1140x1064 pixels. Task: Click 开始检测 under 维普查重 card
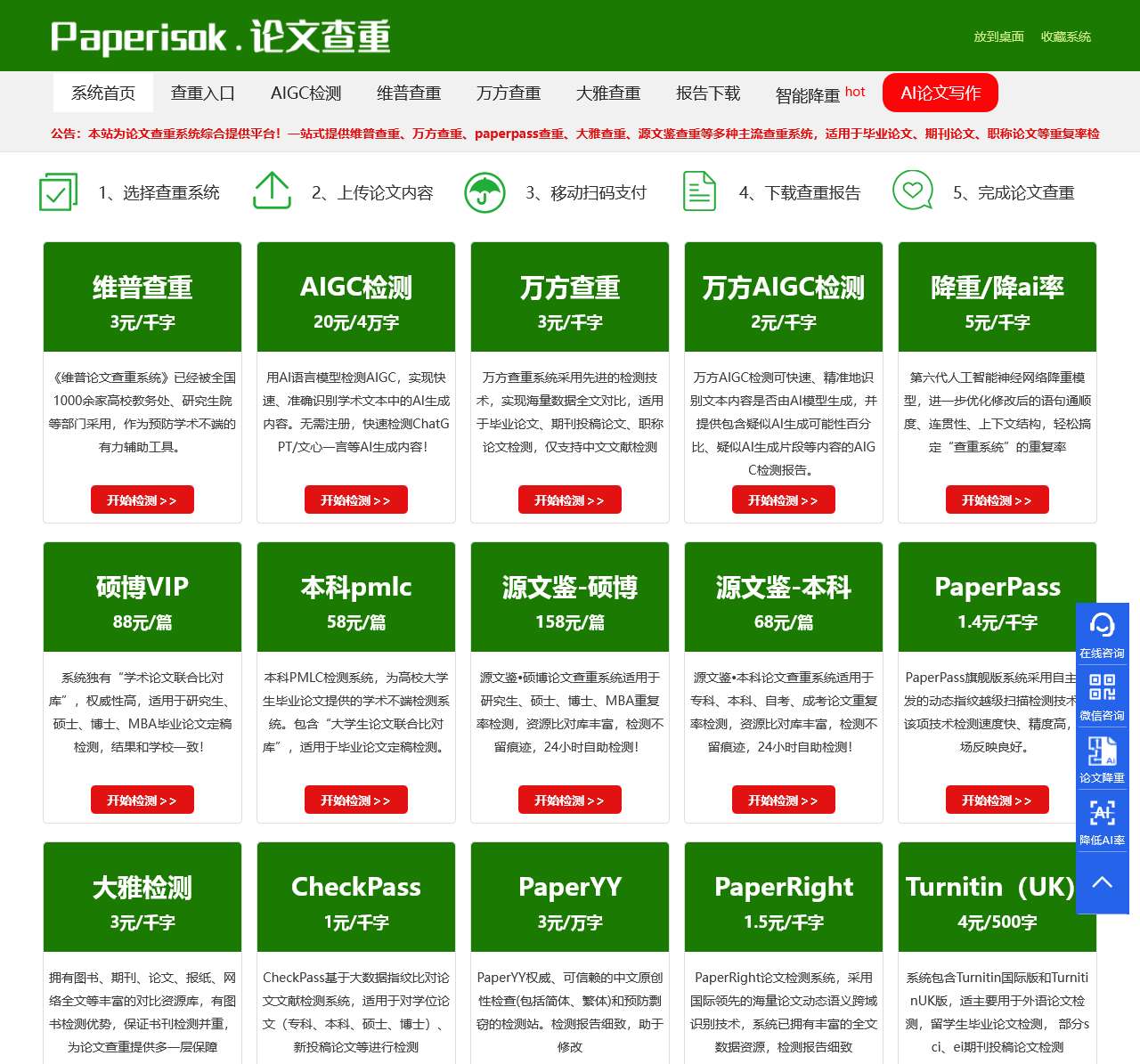[142, 500]
